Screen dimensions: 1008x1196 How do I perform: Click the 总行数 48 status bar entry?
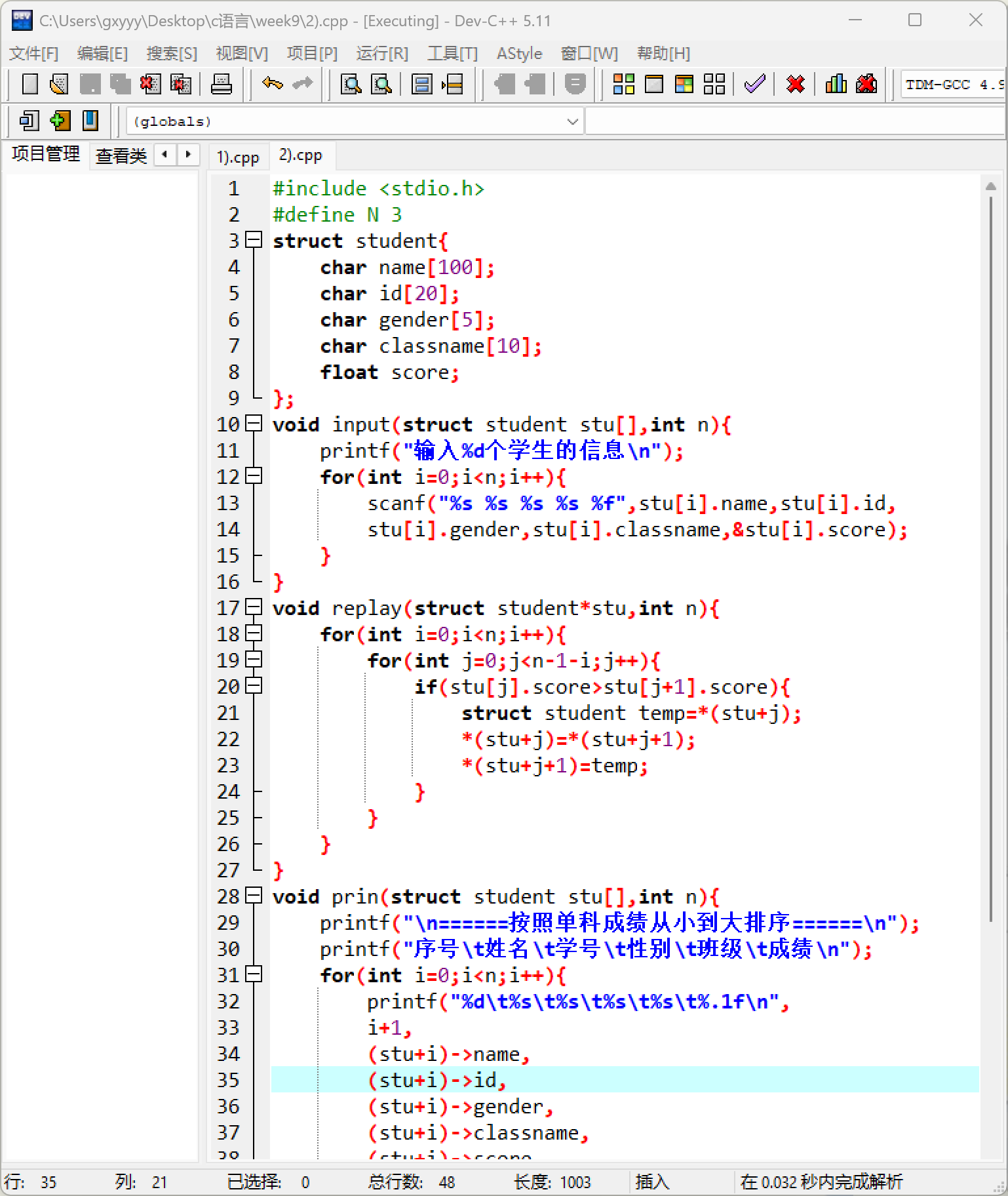pos(411,1182)
